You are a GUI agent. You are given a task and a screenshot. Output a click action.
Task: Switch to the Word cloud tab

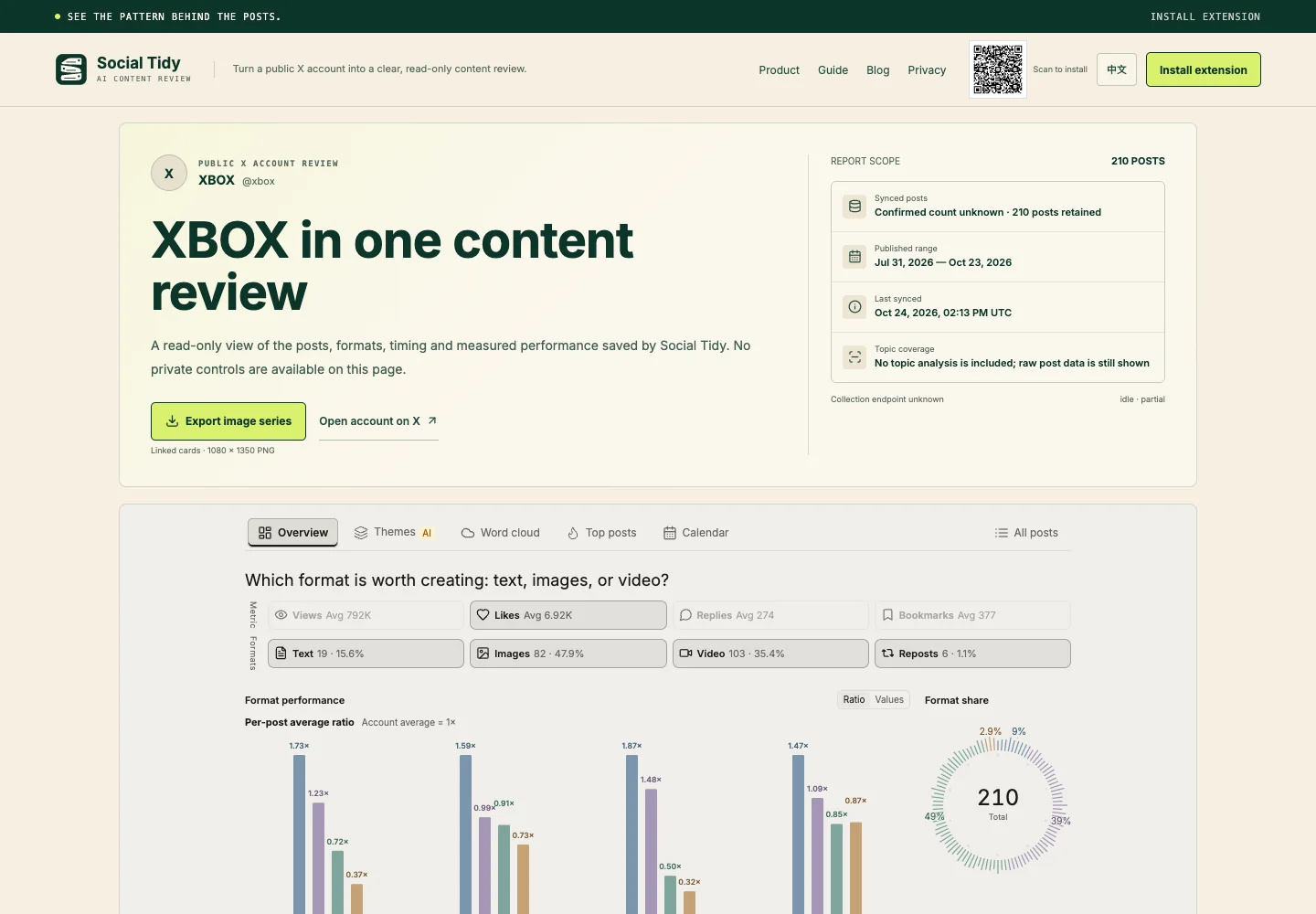coord(501,533)
